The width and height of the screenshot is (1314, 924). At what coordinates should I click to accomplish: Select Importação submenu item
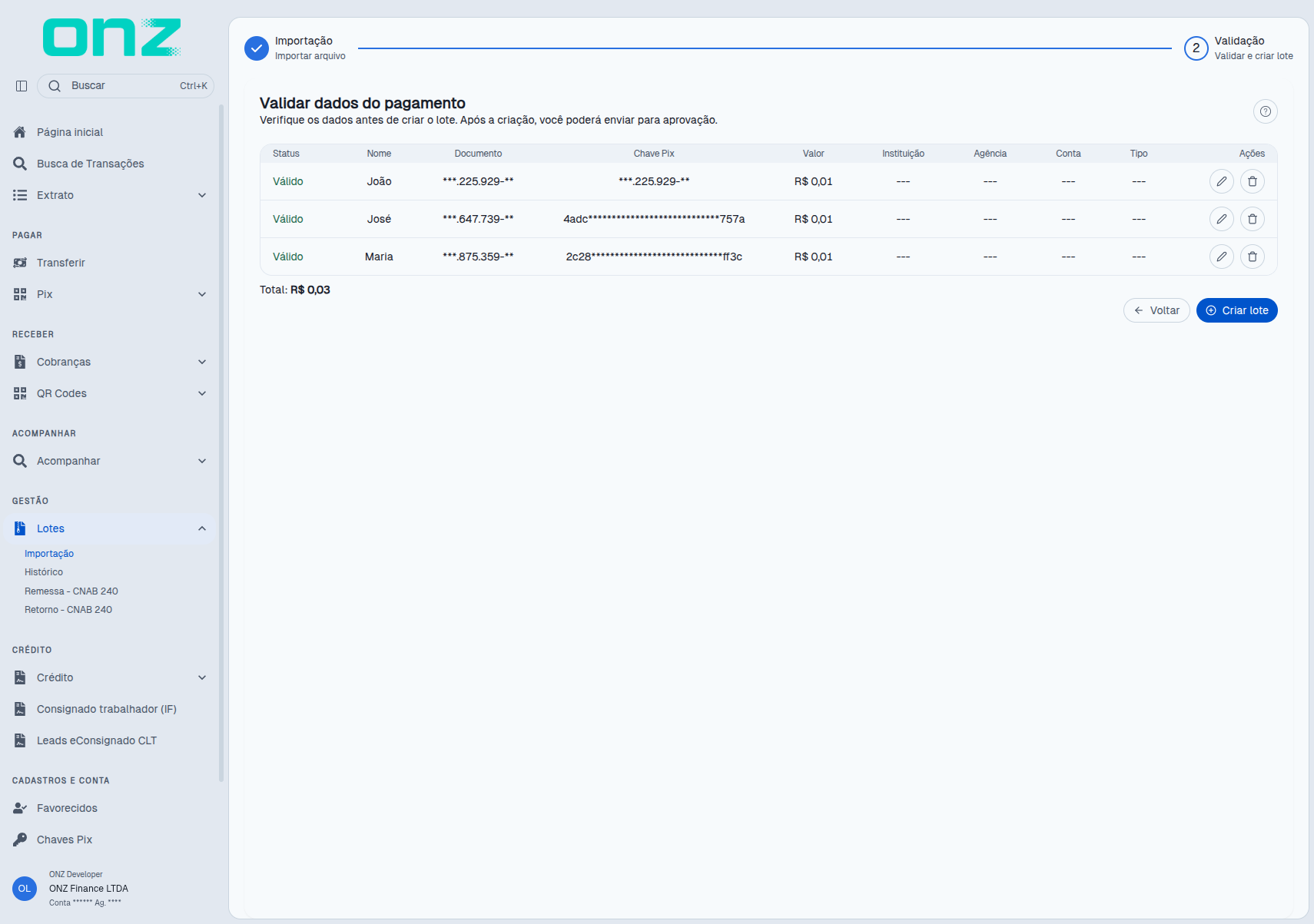tap(49, 554)
